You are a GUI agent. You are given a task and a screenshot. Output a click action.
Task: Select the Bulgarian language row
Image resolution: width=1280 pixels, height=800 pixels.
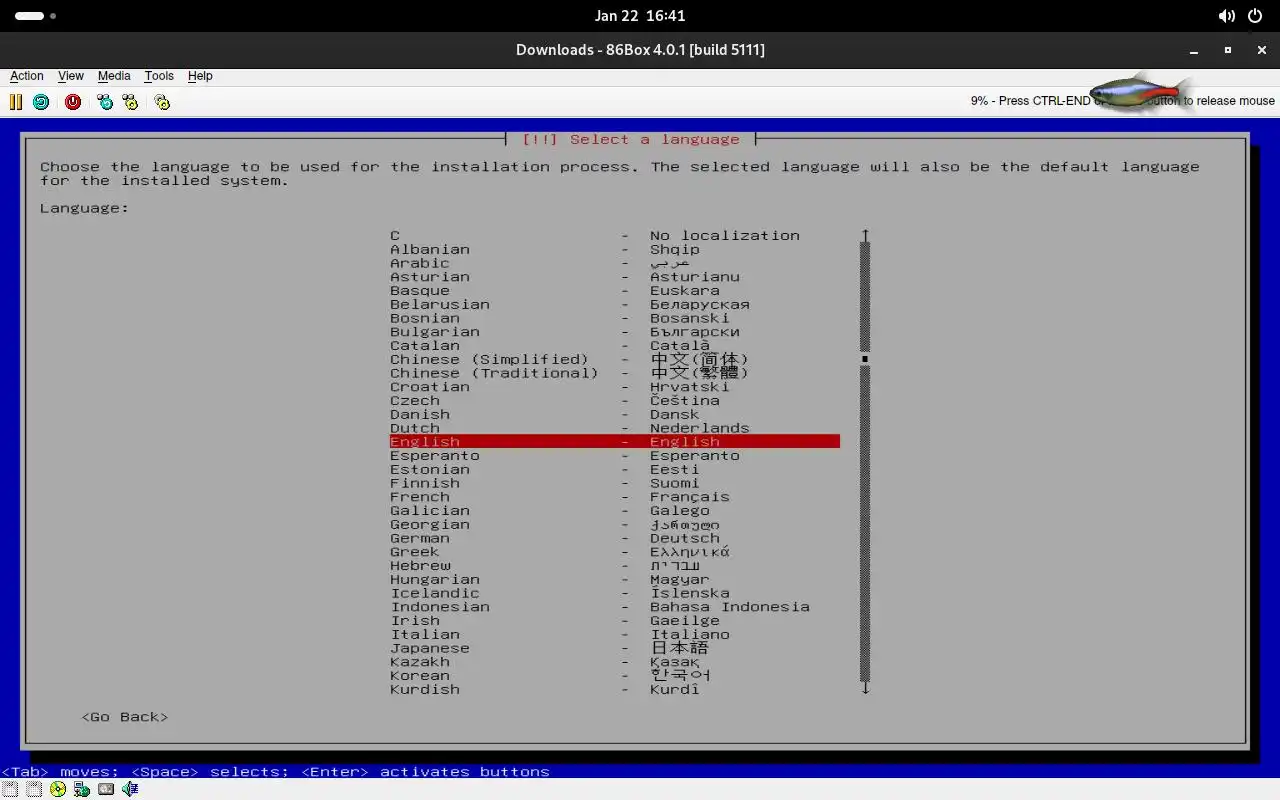tap(615, 332)
